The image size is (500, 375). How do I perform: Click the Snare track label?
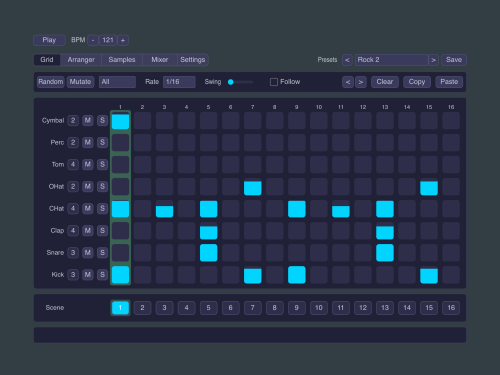(55, 253)
